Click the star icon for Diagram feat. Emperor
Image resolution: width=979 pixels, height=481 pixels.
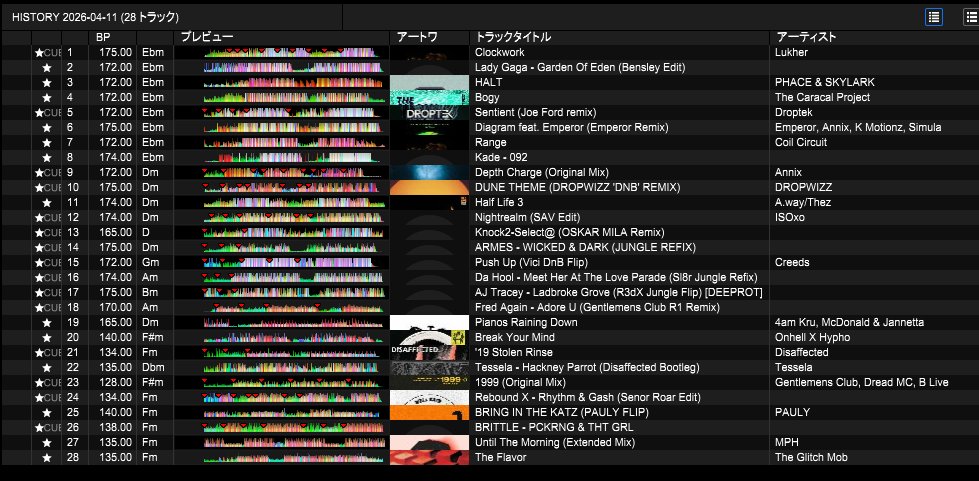pyautogui.click(x=47, y=127)
